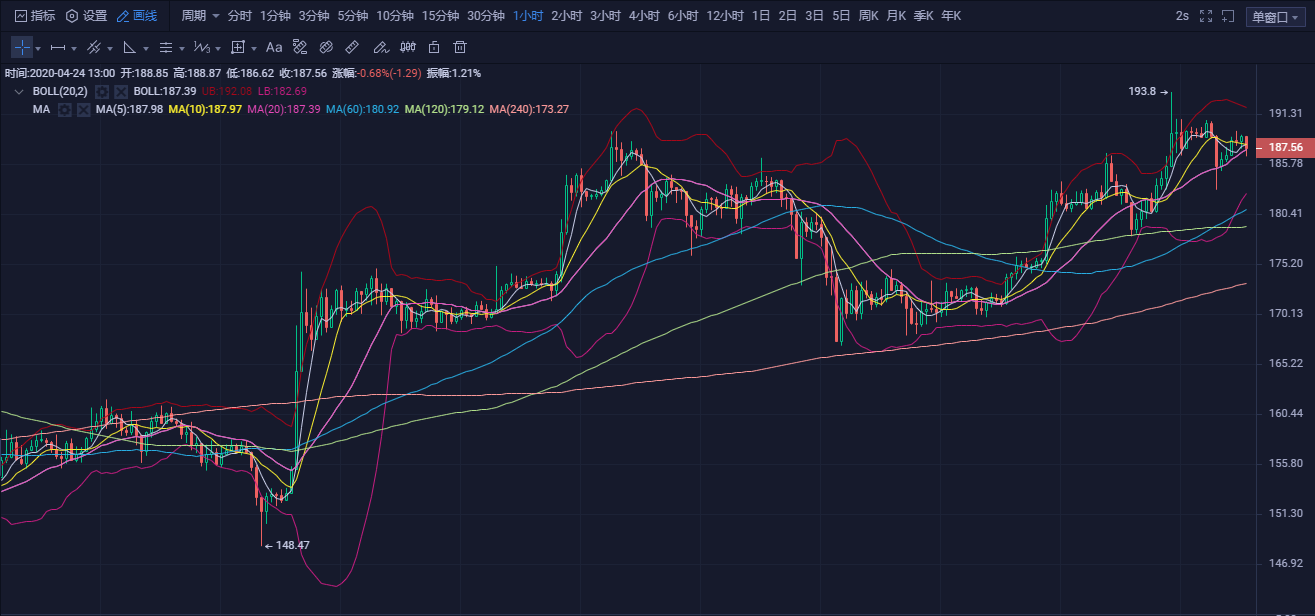Select the 2小时 interval

coord(567,16)
